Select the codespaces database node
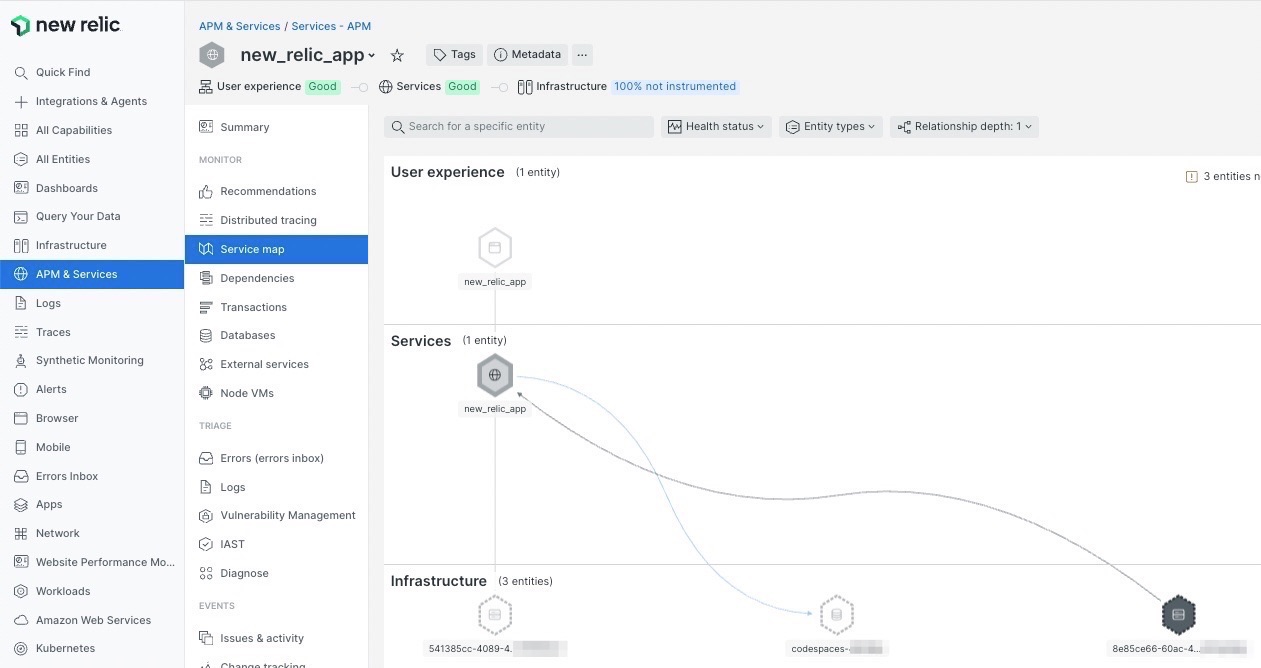 tap(836, 615)
